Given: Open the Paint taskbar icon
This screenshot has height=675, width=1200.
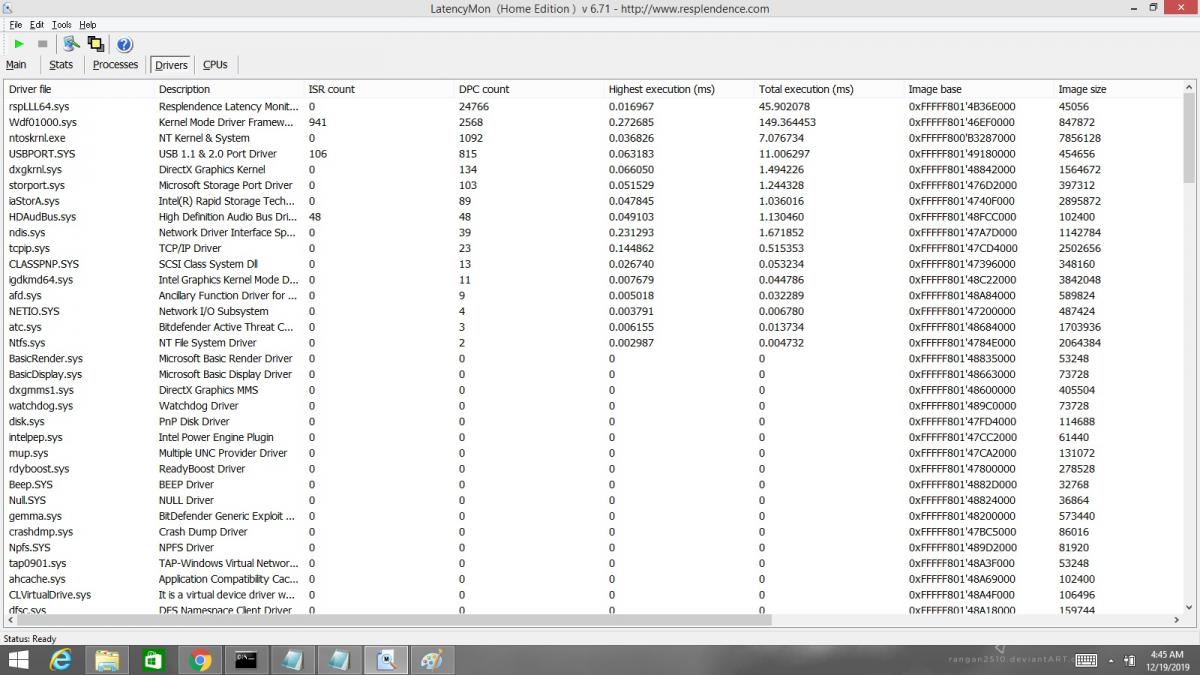Looking at the screenshot, I should tap(431, 660).
